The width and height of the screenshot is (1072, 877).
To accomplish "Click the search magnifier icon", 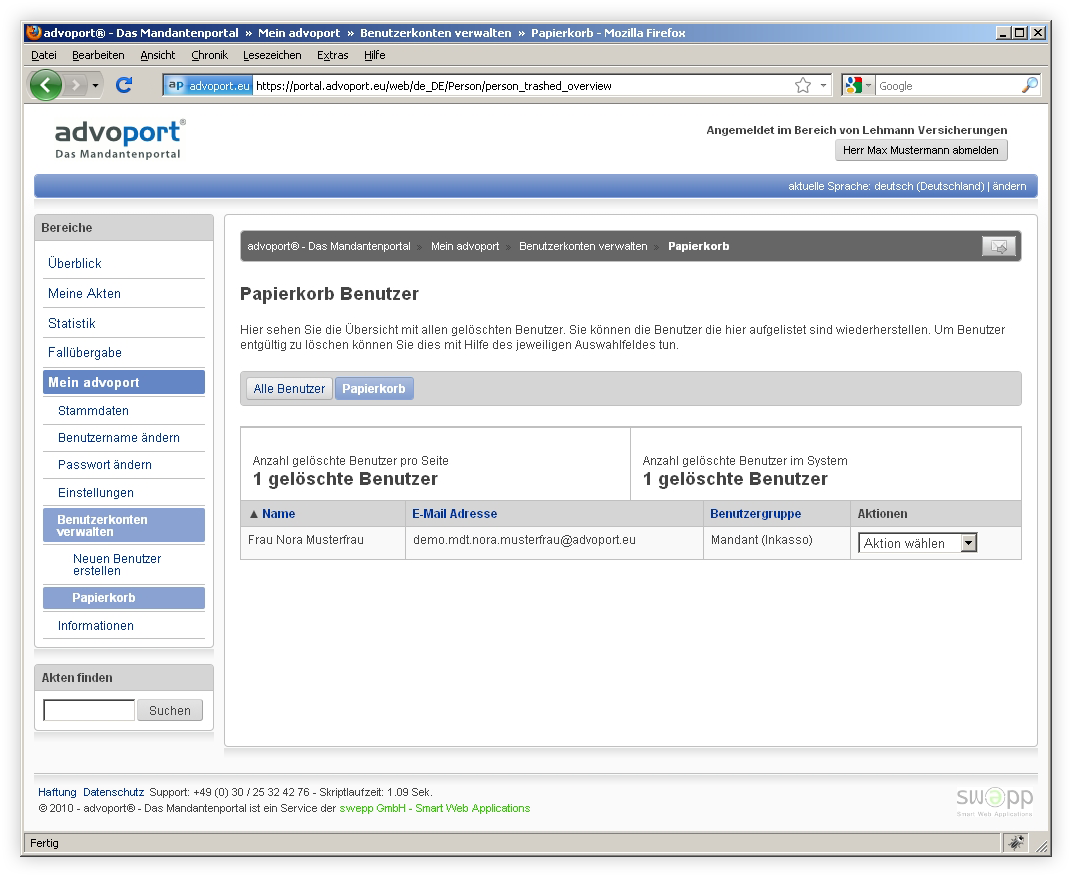I will pos(1029,85).
